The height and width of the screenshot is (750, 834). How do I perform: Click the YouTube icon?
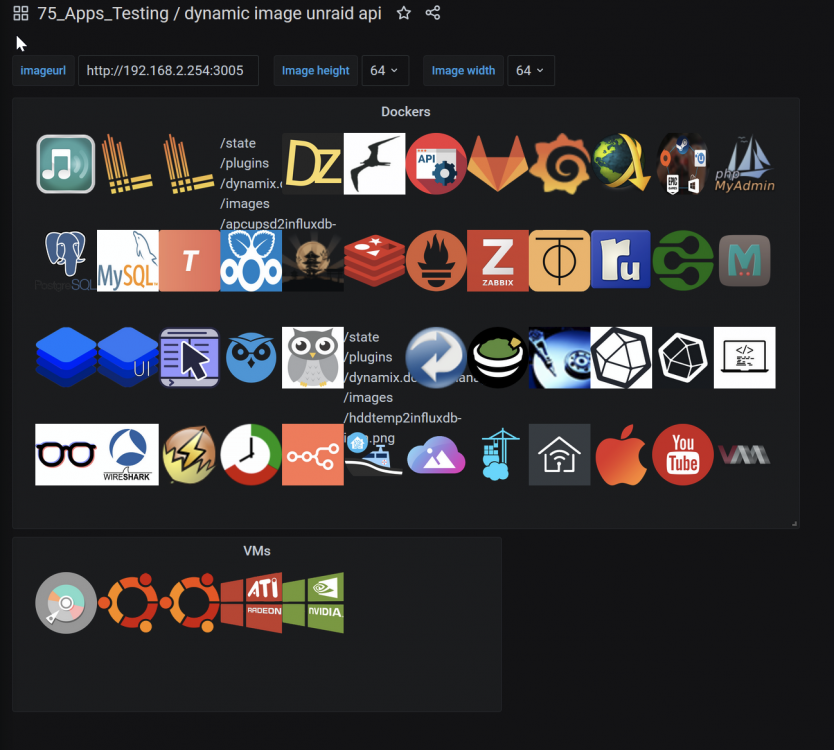tap(683, 455)
